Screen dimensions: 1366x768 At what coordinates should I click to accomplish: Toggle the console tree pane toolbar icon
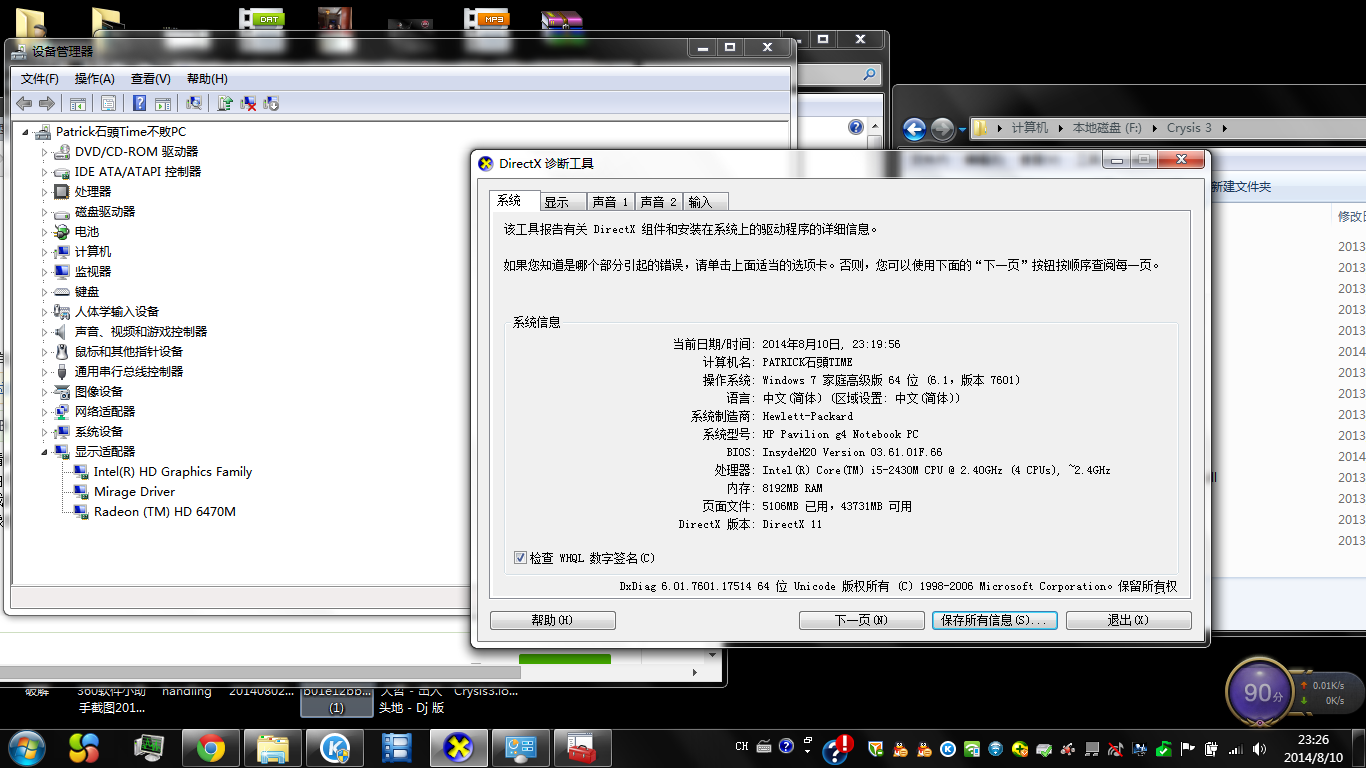point(78,103)
